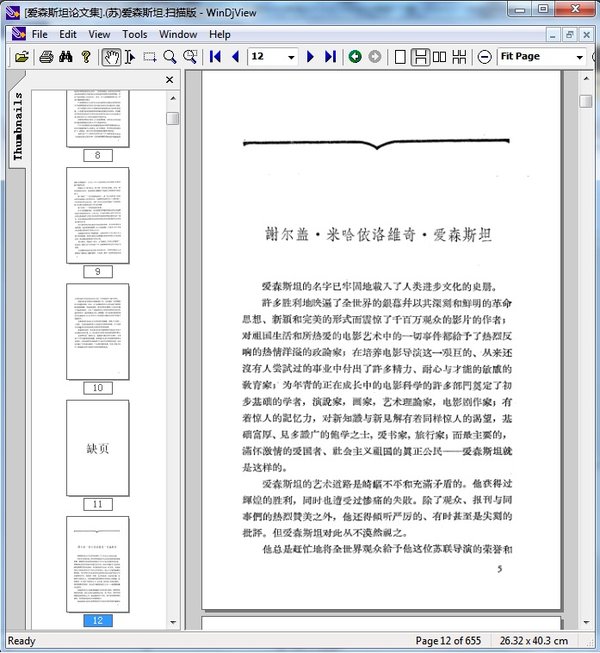Restore the inner document window
This screenshot has width=600, height=653.
[570, 35]
